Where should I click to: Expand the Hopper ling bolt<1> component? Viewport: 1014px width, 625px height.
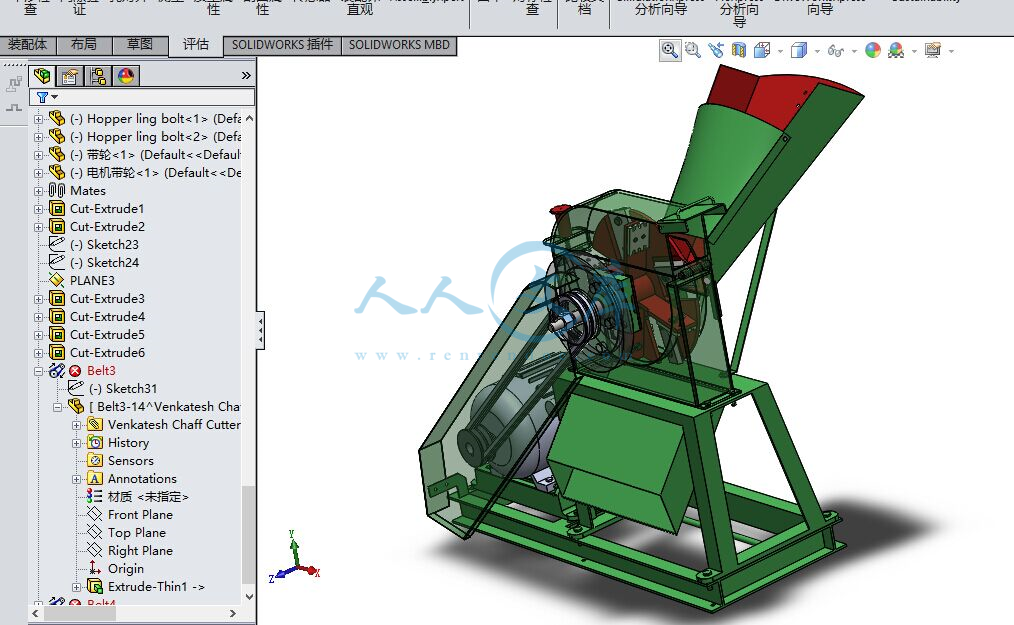click(39, 119)
